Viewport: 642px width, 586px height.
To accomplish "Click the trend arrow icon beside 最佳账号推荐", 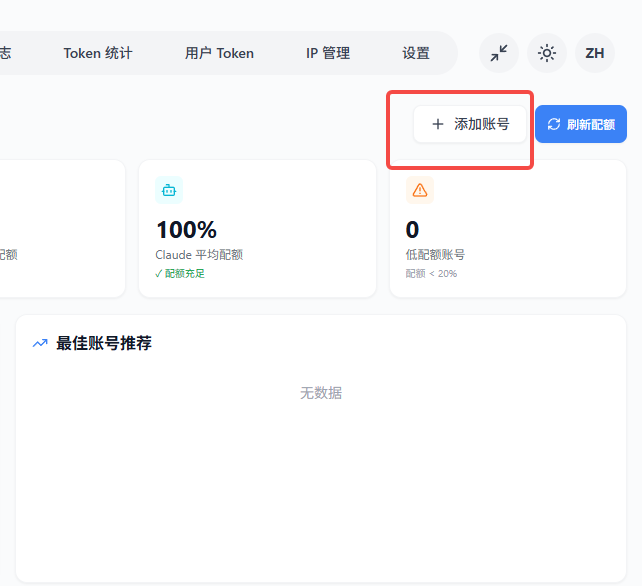I will [x=40, y=343].
